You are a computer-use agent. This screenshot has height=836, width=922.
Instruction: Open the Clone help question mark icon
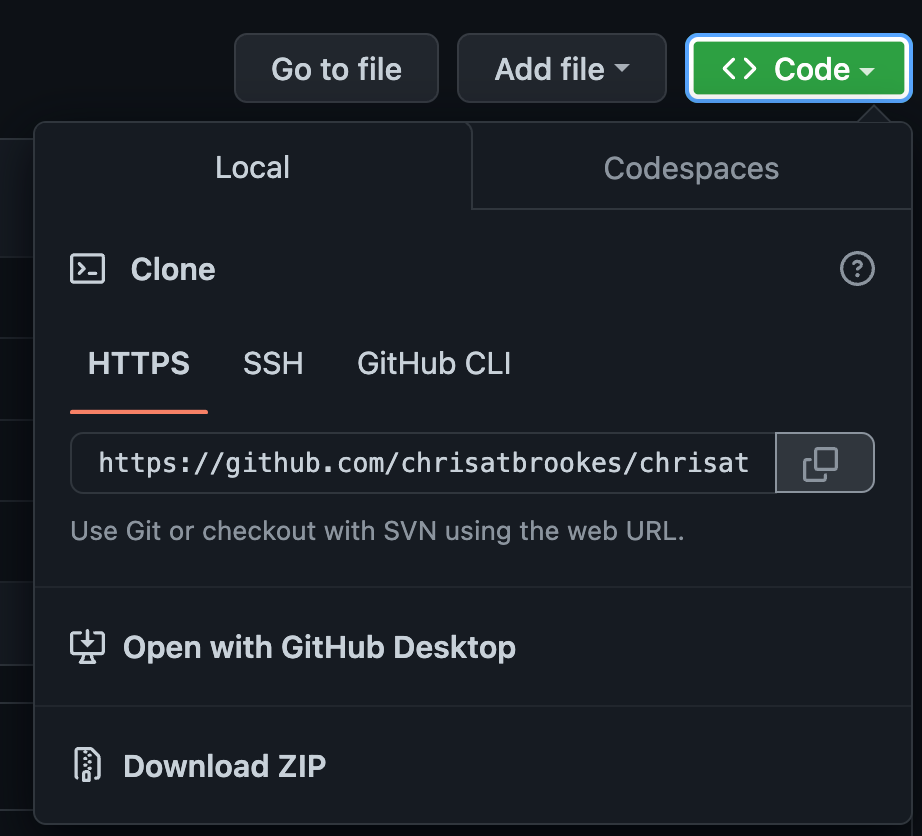coord(857,269)
